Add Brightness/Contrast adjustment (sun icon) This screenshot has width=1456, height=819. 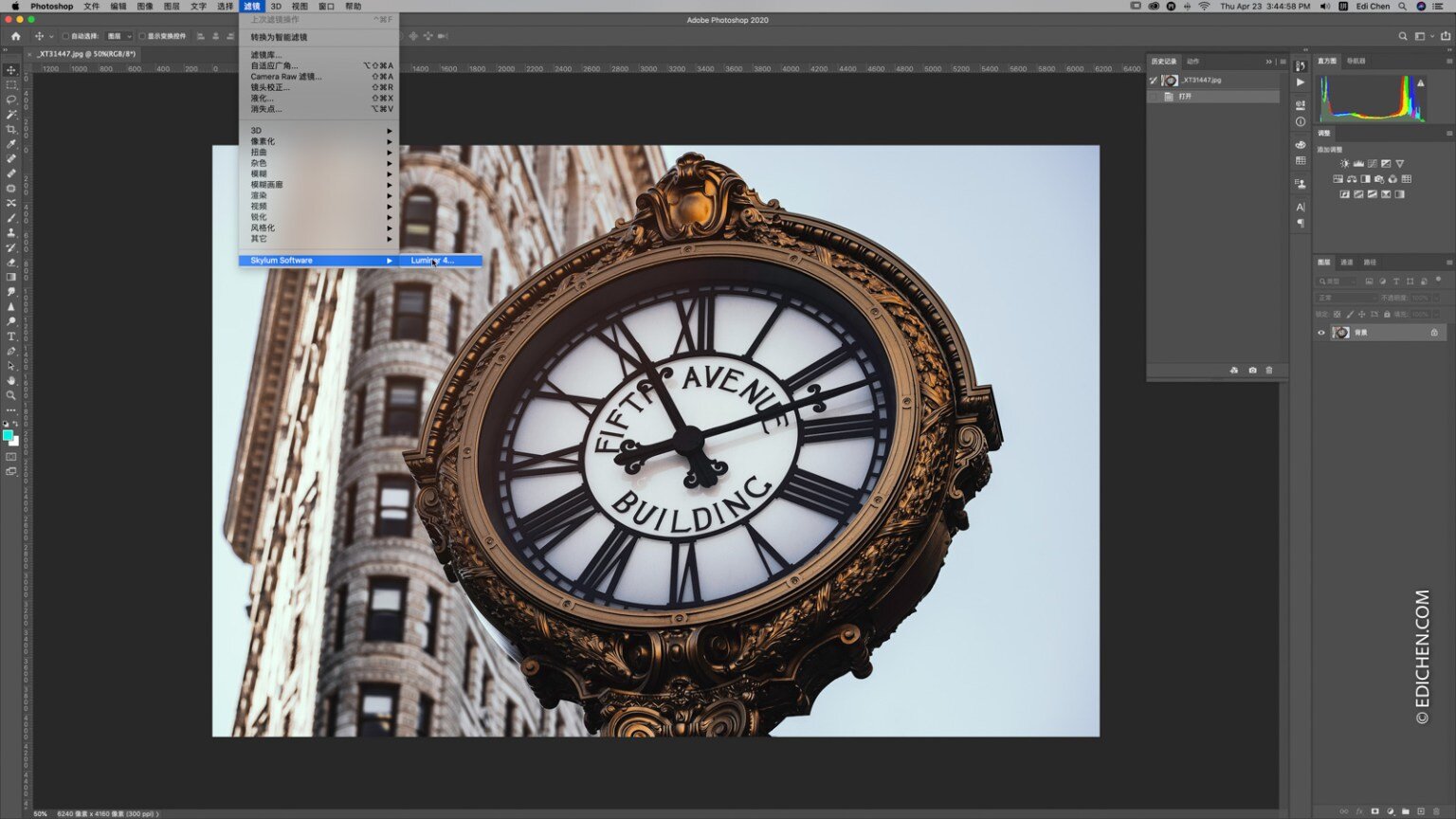coord(1344,164)
